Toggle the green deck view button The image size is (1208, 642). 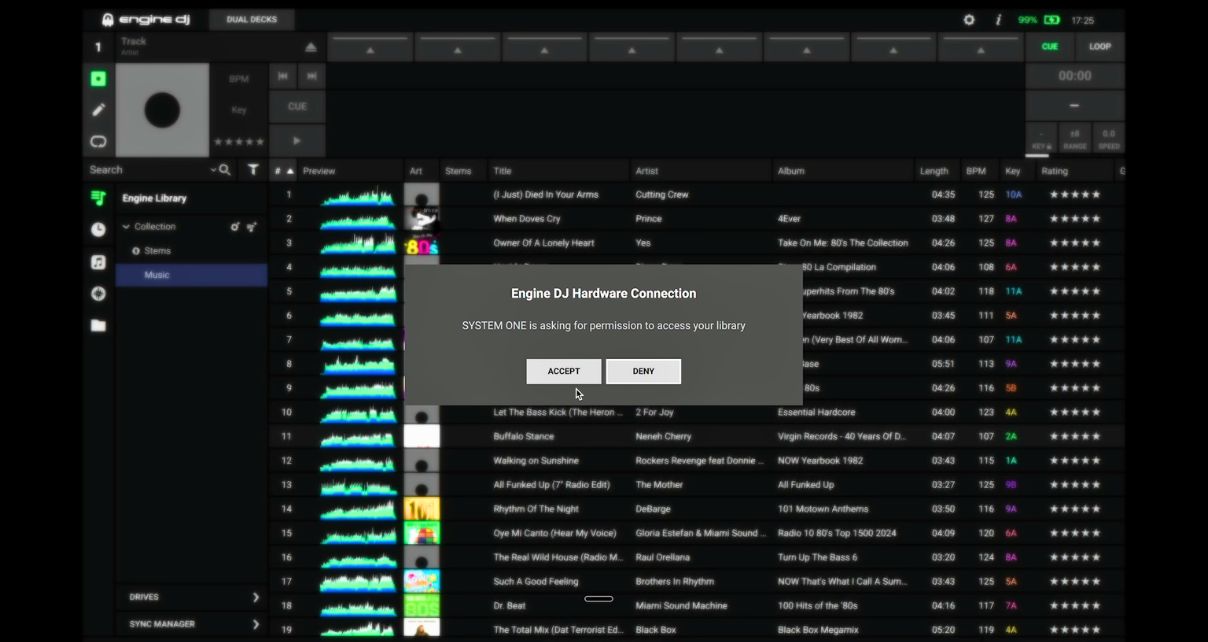pos(98,78)
